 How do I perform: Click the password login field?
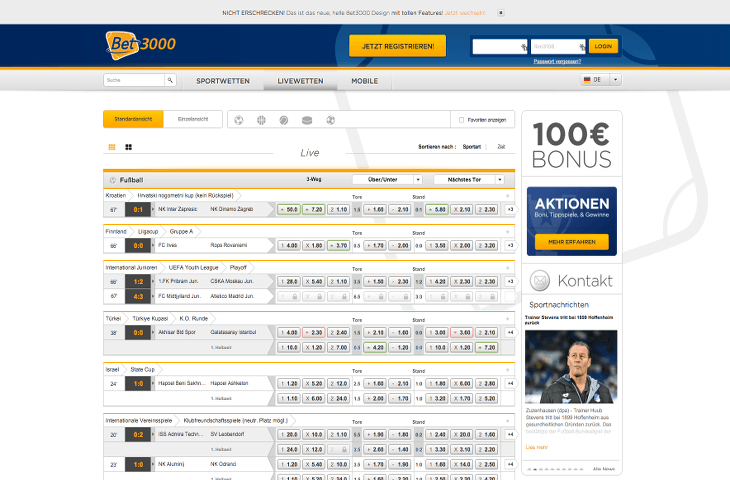558,47
